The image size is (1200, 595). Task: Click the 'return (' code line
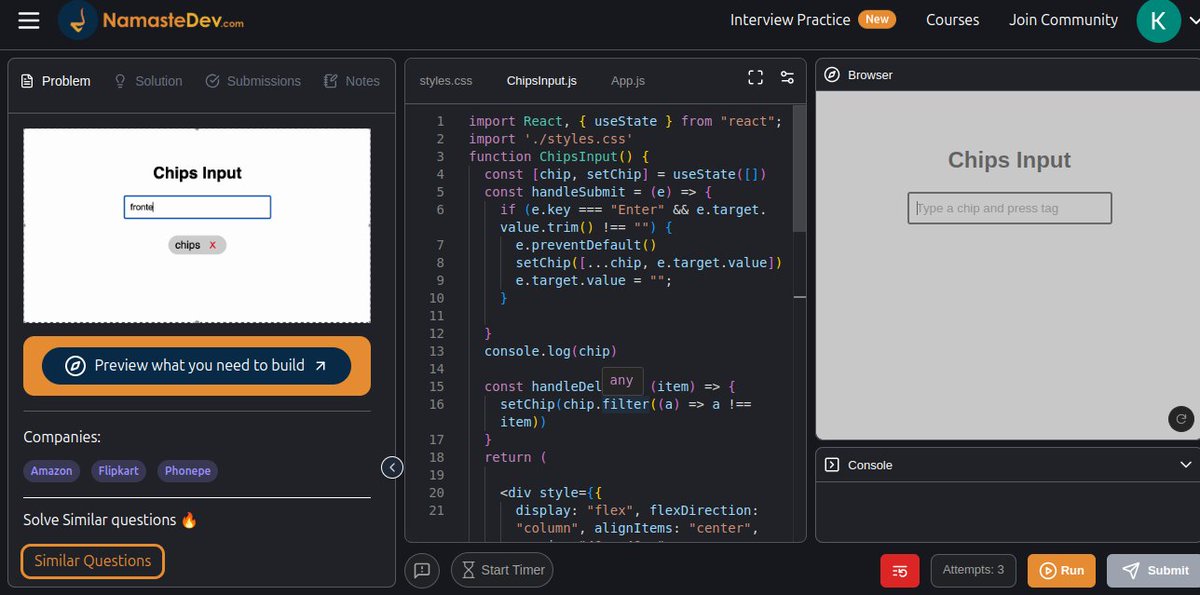point(515,457)
